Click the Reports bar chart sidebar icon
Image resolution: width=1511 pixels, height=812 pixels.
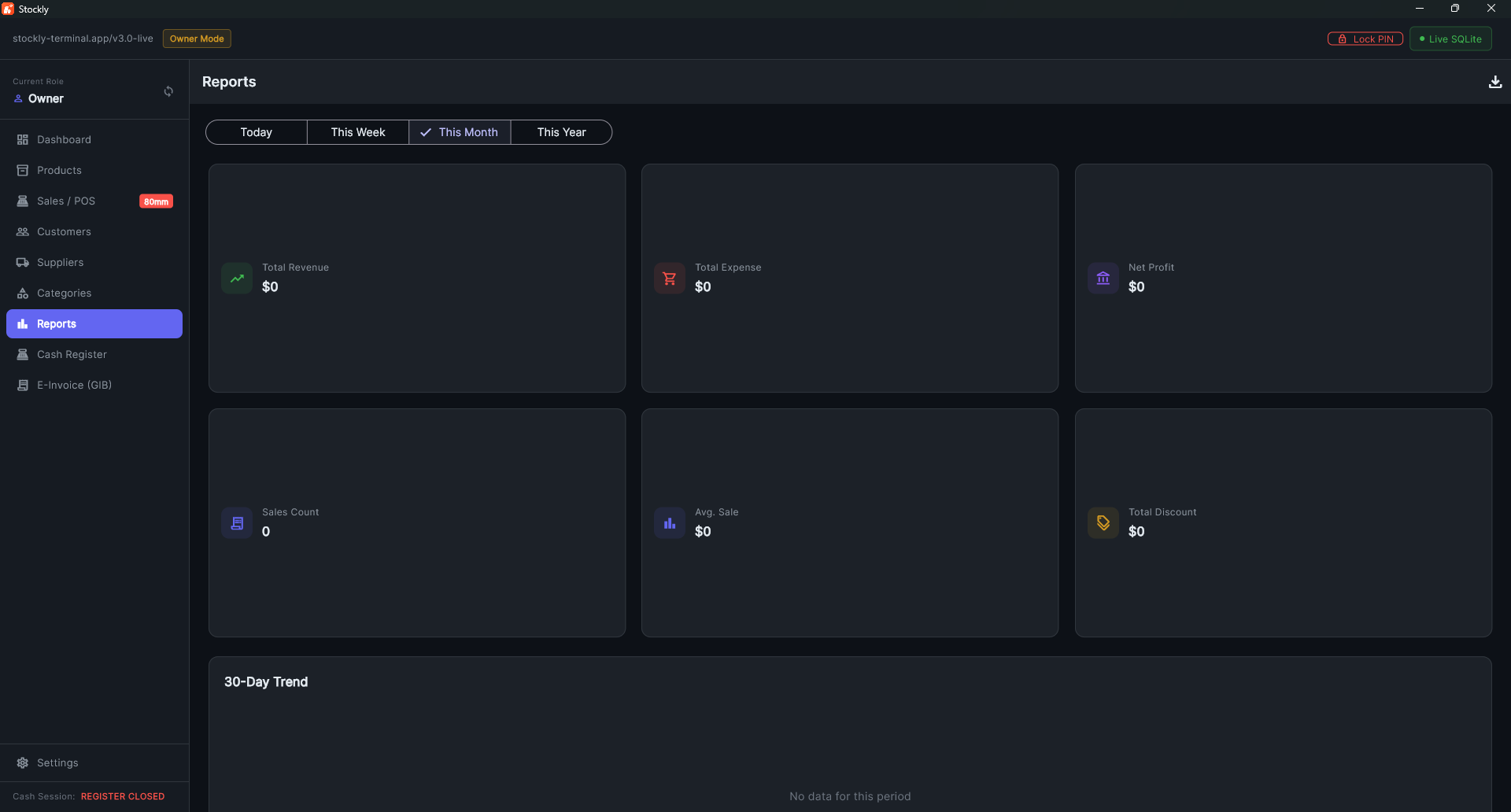(x=23, y=323)
